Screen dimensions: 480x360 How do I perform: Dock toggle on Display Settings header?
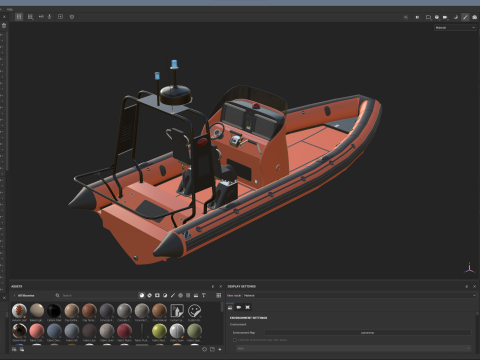click(467, 286)
